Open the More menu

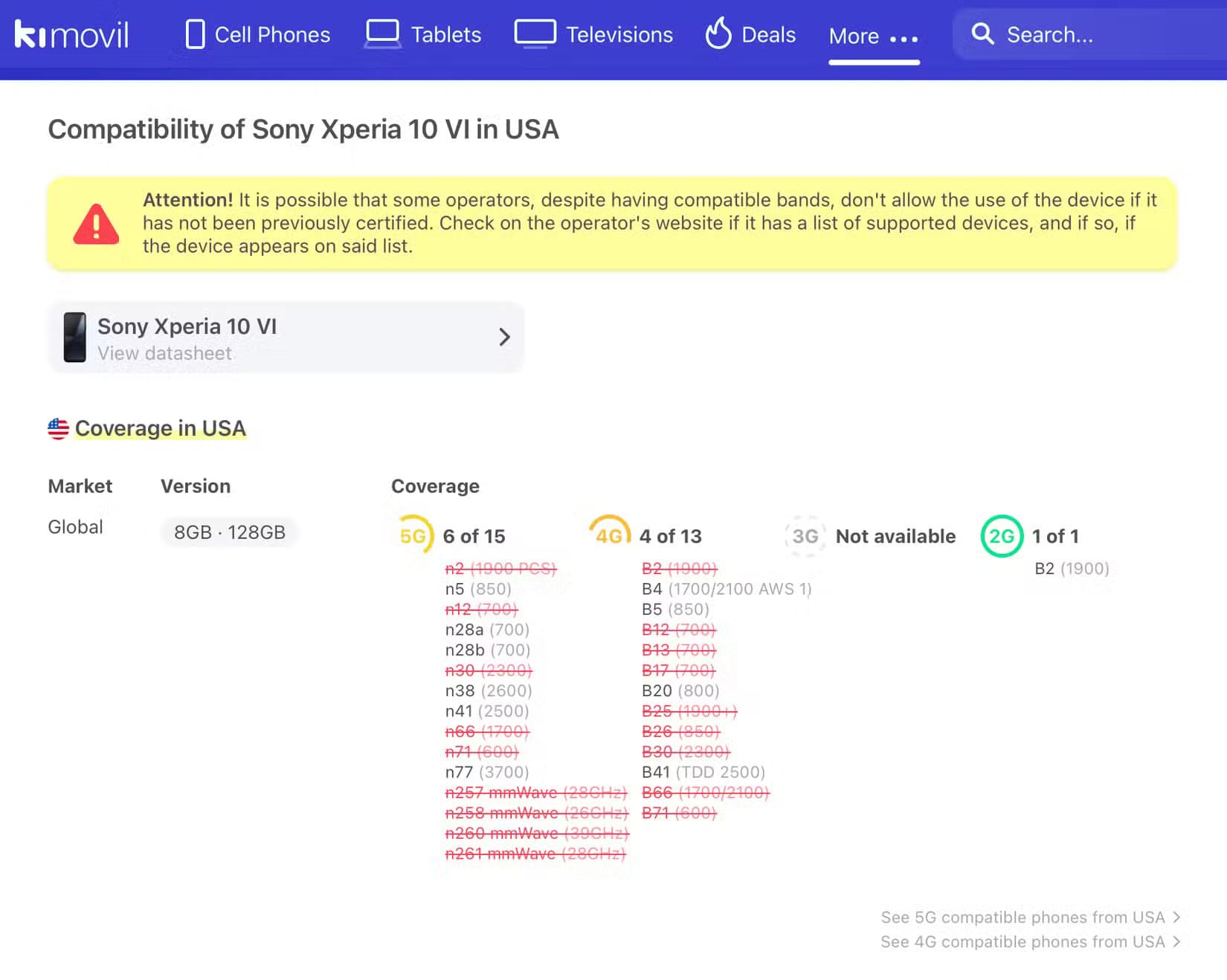874,36
